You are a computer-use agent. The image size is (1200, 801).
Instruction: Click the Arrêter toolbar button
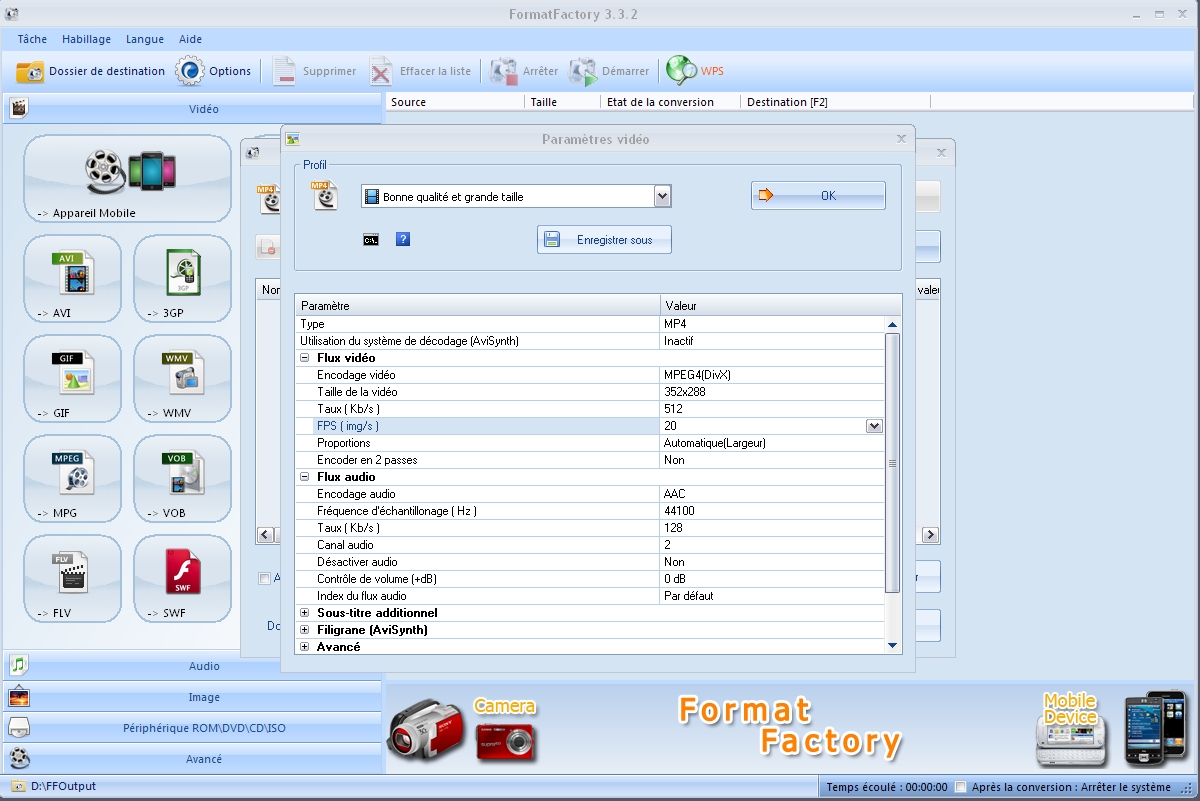[x=524, y=71]
